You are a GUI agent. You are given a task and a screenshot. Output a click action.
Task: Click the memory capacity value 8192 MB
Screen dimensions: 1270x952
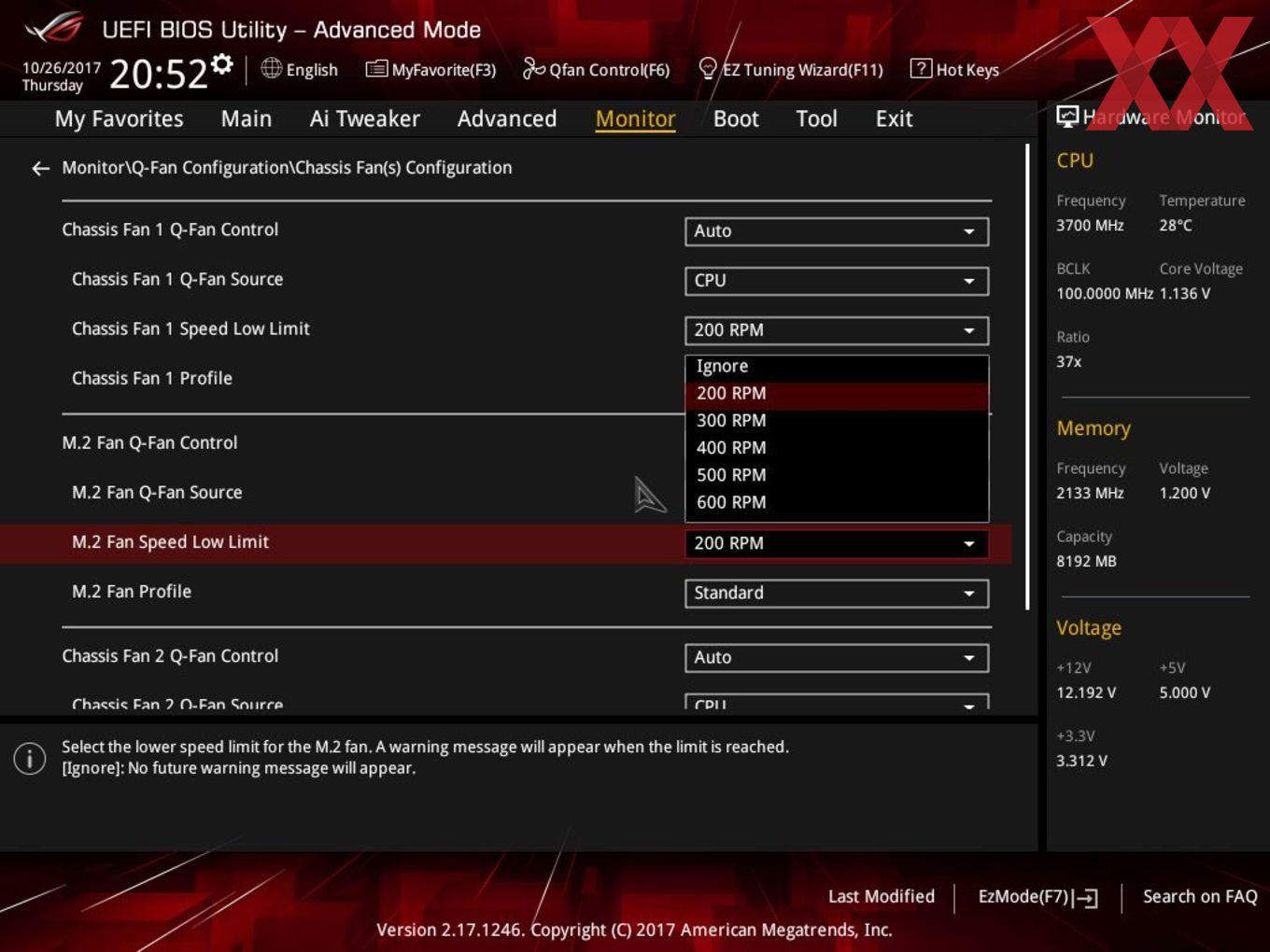1086,562
